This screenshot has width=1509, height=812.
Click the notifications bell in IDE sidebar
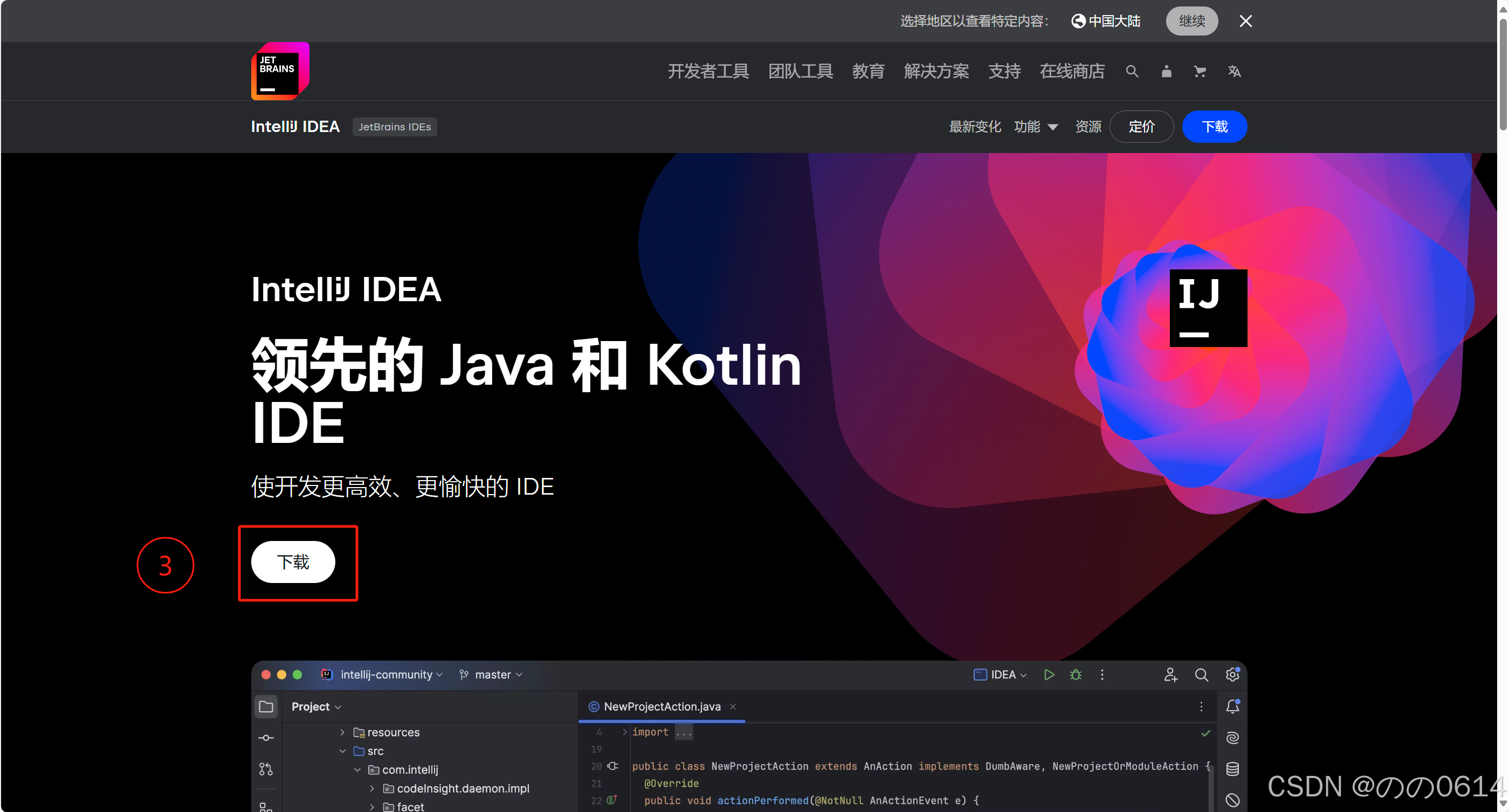pyautogui.click(x=1232, y=706)
